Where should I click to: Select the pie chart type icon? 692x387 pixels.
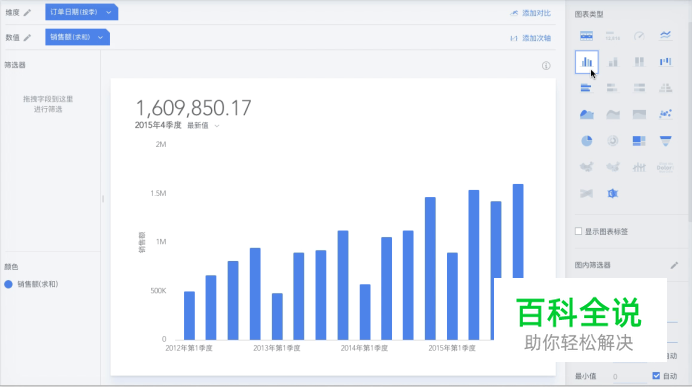[x=587, y=141]
